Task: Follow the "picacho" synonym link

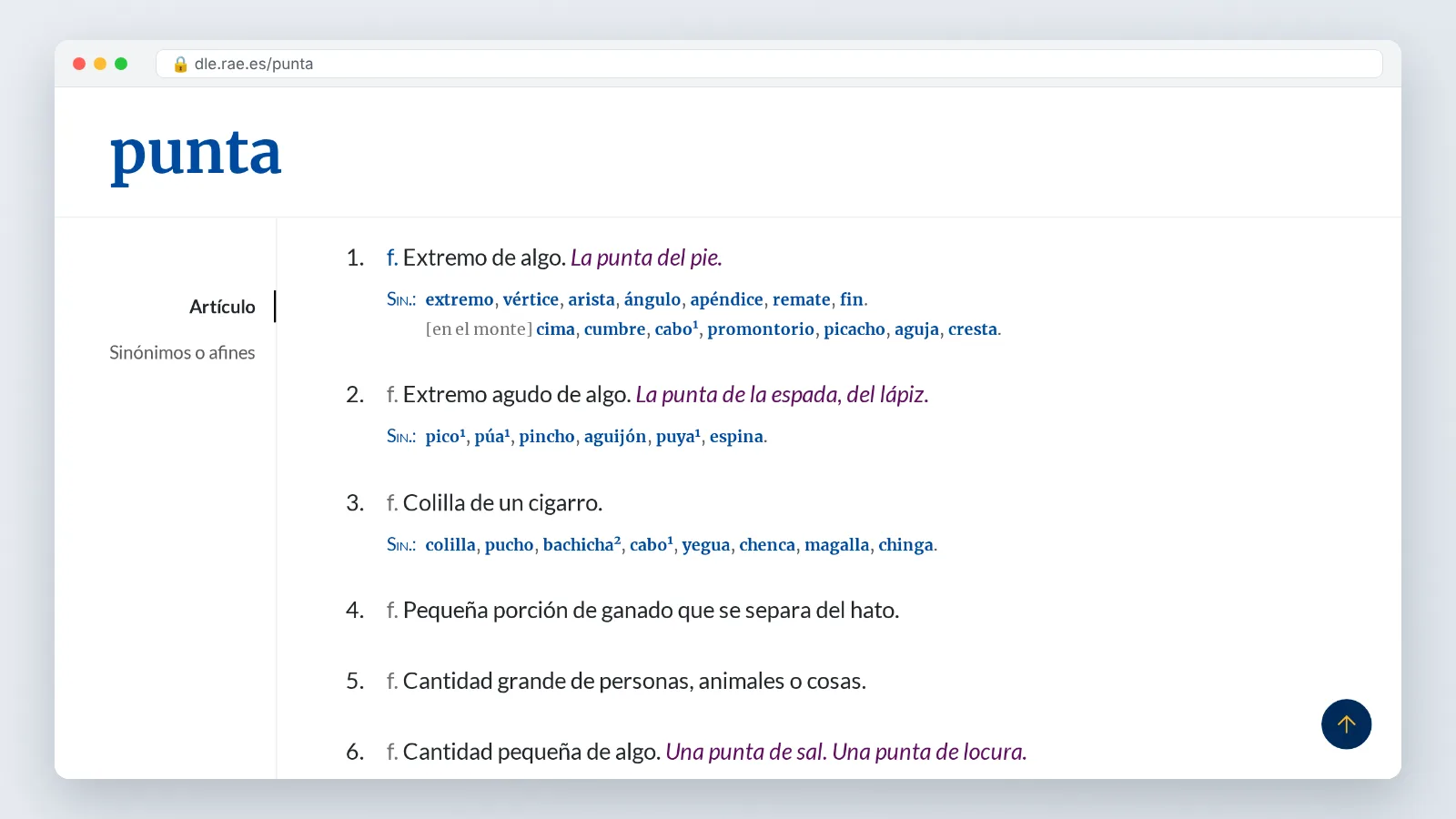Action: pos(854,329)
